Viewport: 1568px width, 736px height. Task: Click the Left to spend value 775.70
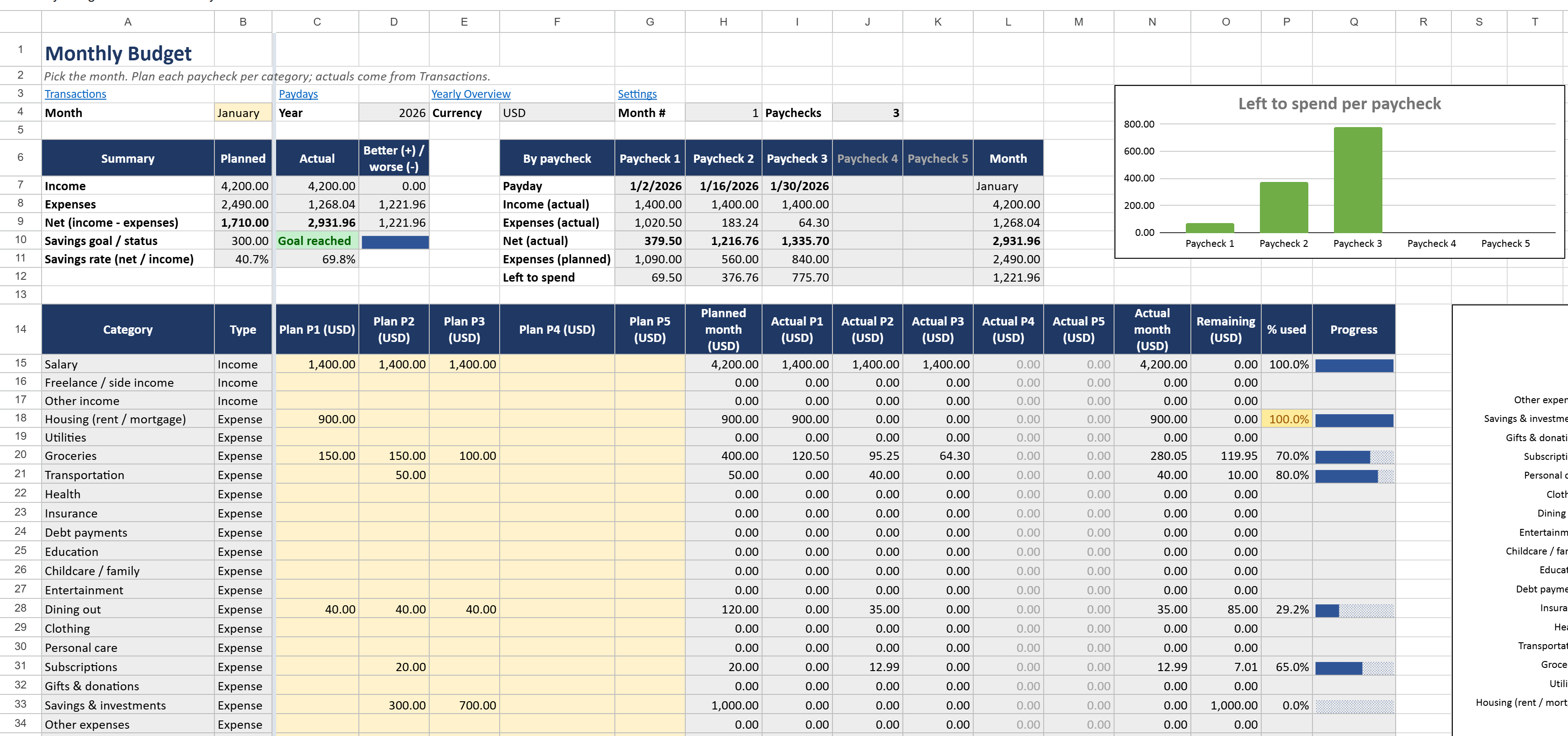click(x=797, y=277)
